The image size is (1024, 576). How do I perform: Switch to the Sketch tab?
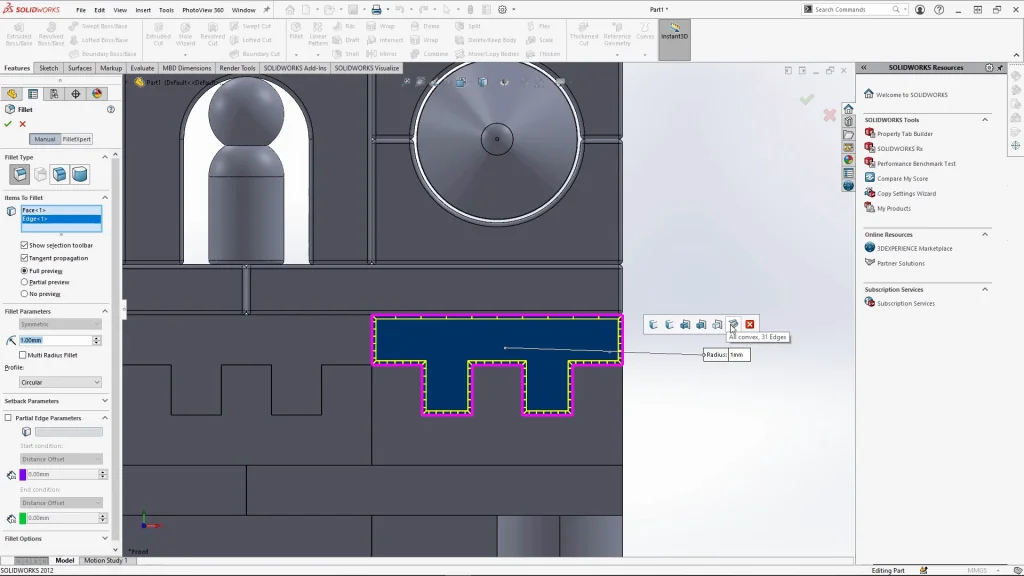pyautogui.click(x=48, y=68)
